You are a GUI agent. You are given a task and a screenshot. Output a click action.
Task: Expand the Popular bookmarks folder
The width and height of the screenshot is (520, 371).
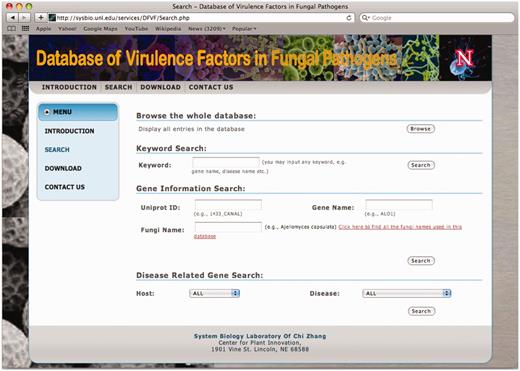tap(244, 29)
